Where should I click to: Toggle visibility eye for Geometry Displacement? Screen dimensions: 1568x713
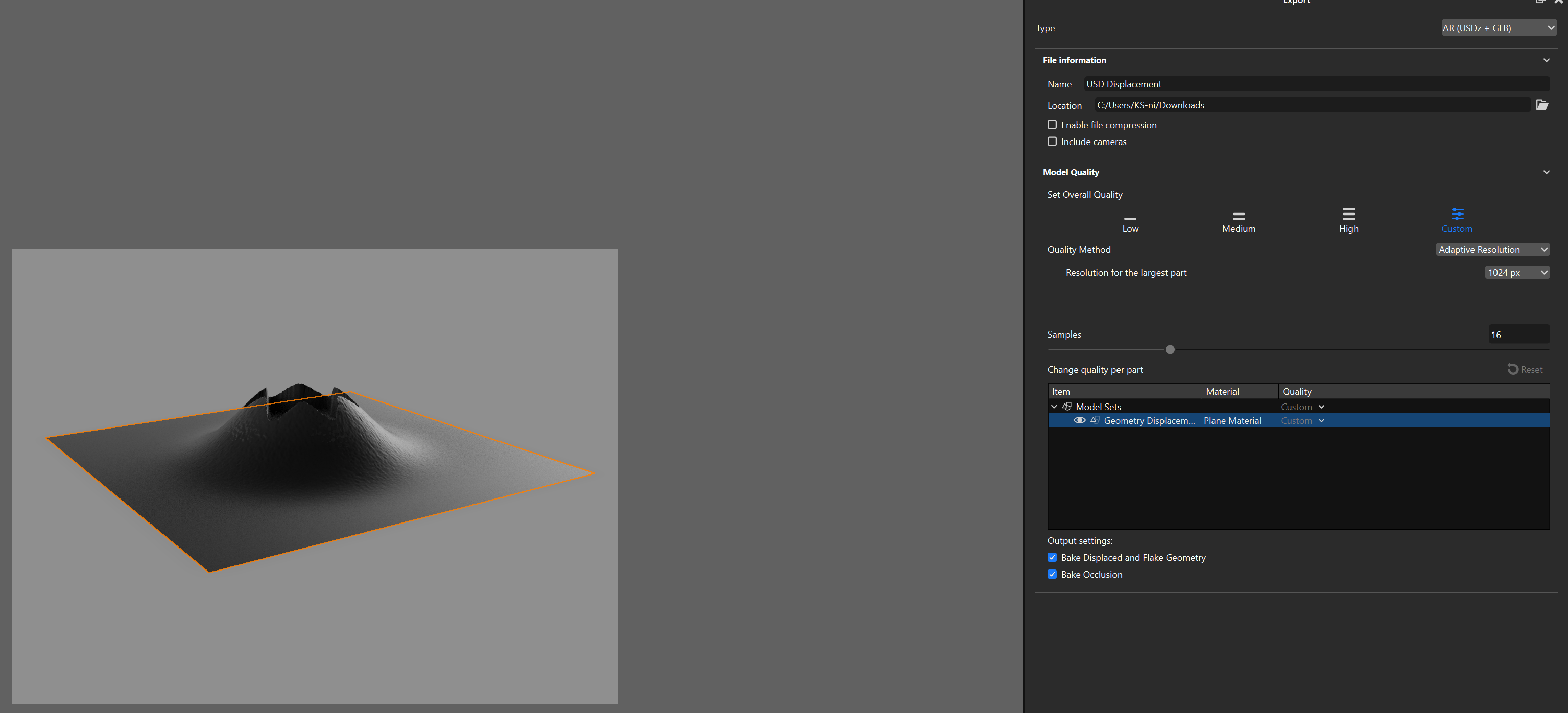point(1079,420)
